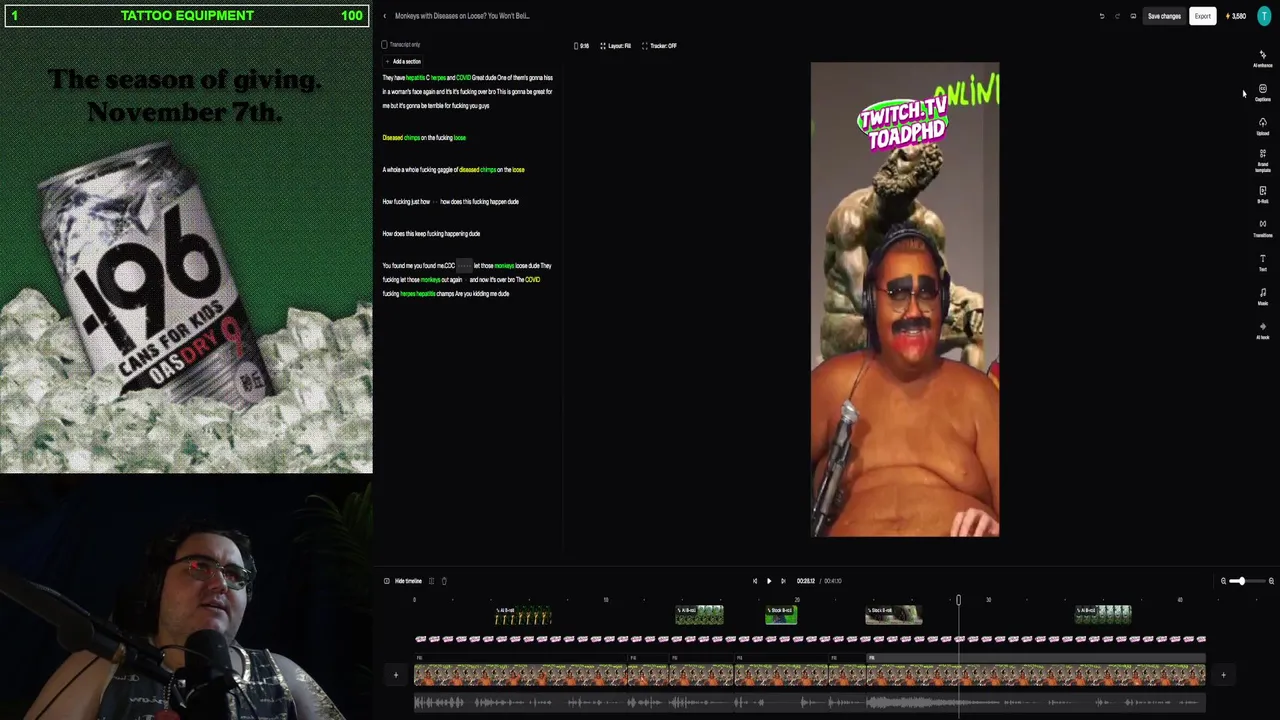Open the AI hook panel
1280x720 pixels.
click(x=1262, y=330)
